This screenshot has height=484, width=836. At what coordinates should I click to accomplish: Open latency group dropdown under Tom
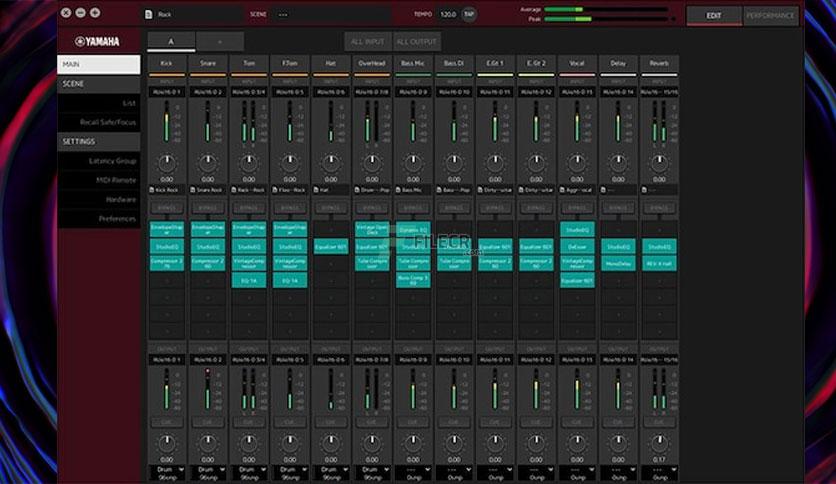249,473
